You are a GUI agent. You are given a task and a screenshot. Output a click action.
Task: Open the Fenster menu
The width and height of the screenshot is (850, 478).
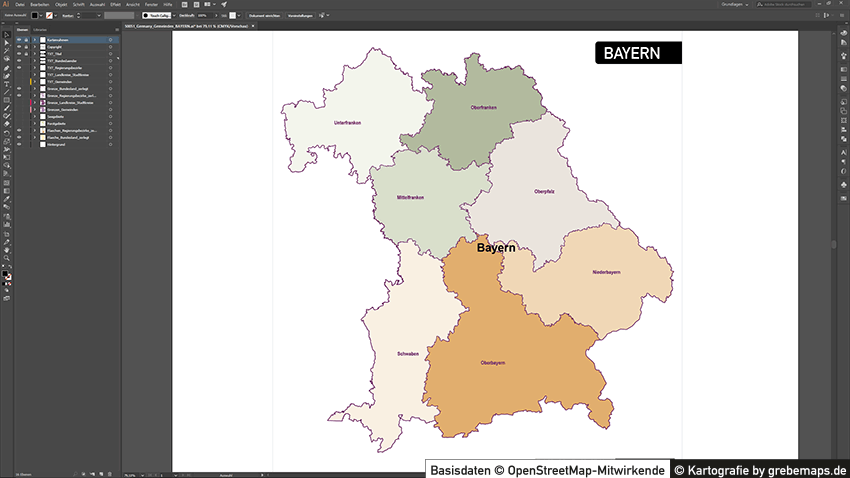(x=151, y=4)
